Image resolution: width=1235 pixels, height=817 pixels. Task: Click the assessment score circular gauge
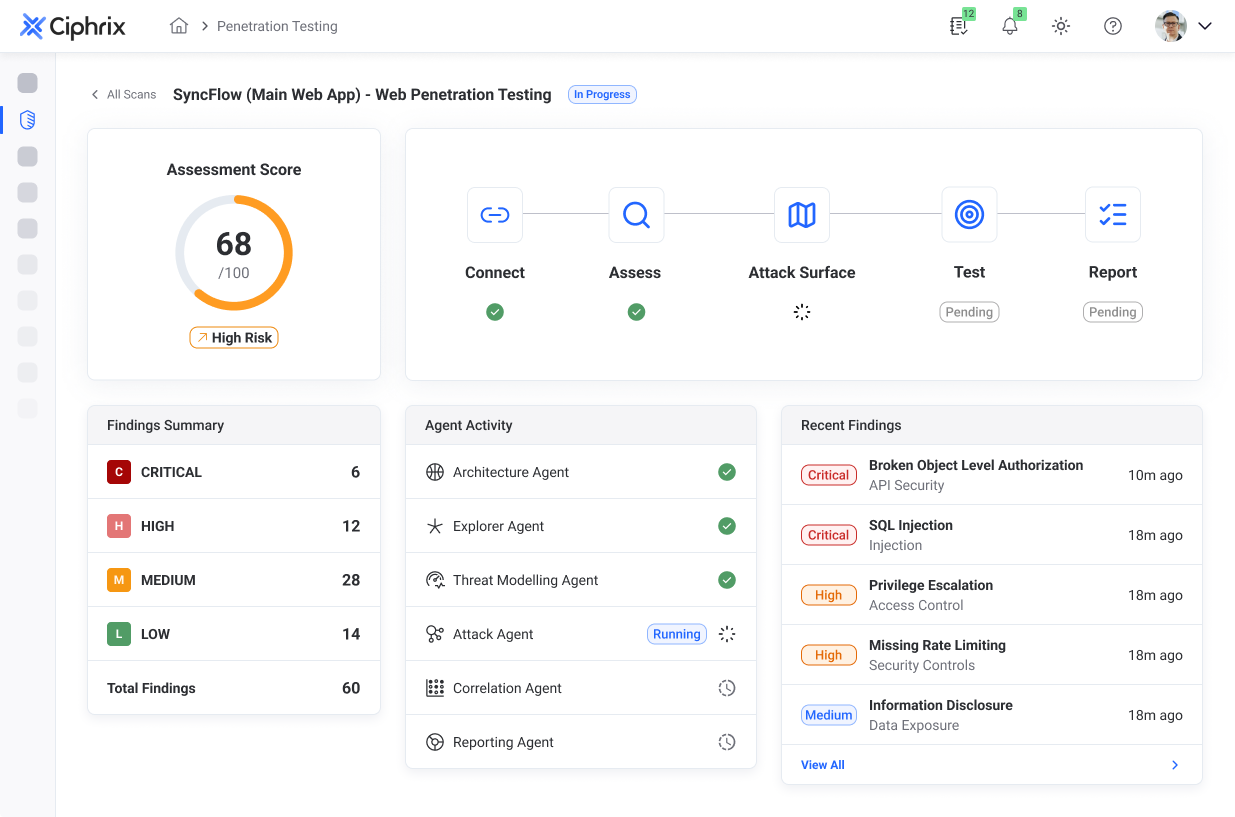tap(234, 253)
